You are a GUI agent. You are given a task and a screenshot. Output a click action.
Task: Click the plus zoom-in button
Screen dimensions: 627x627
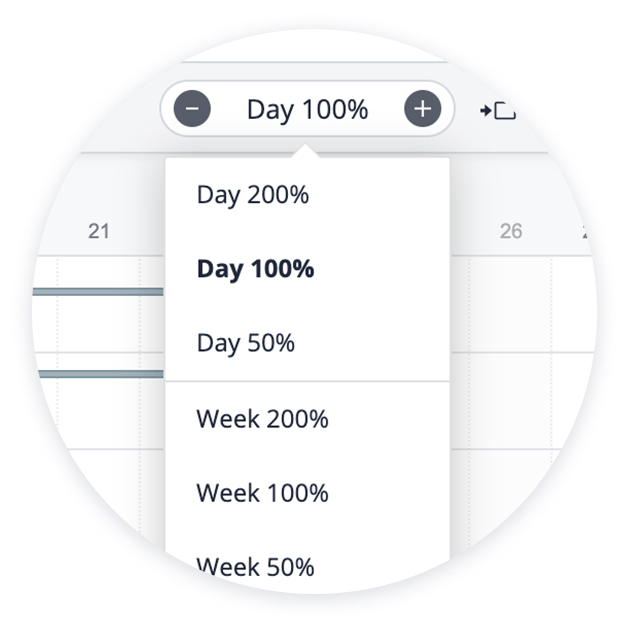coord(423,109)
